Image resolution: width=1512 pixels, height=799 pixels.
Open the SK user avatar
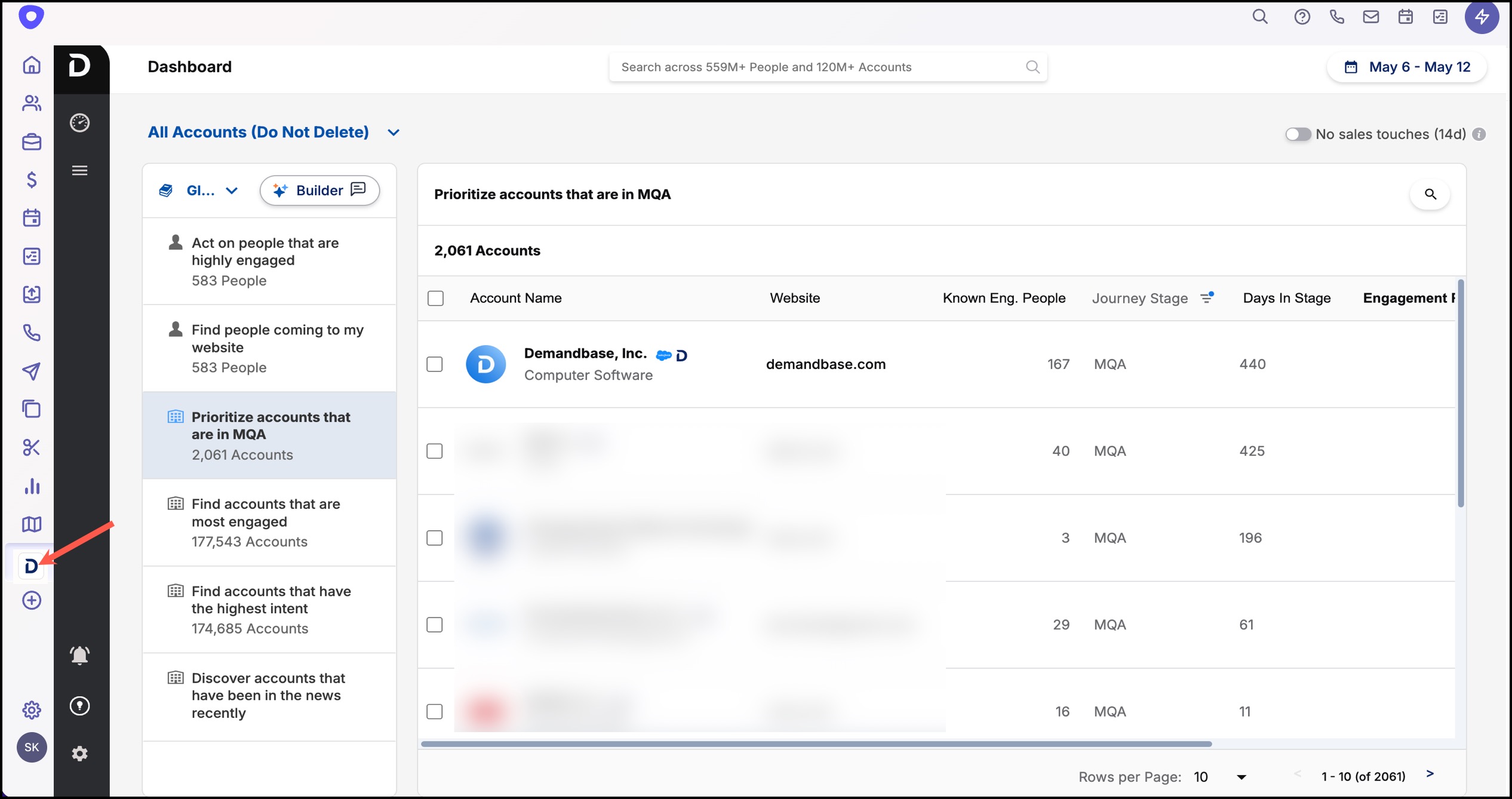[x=32, y=747]
